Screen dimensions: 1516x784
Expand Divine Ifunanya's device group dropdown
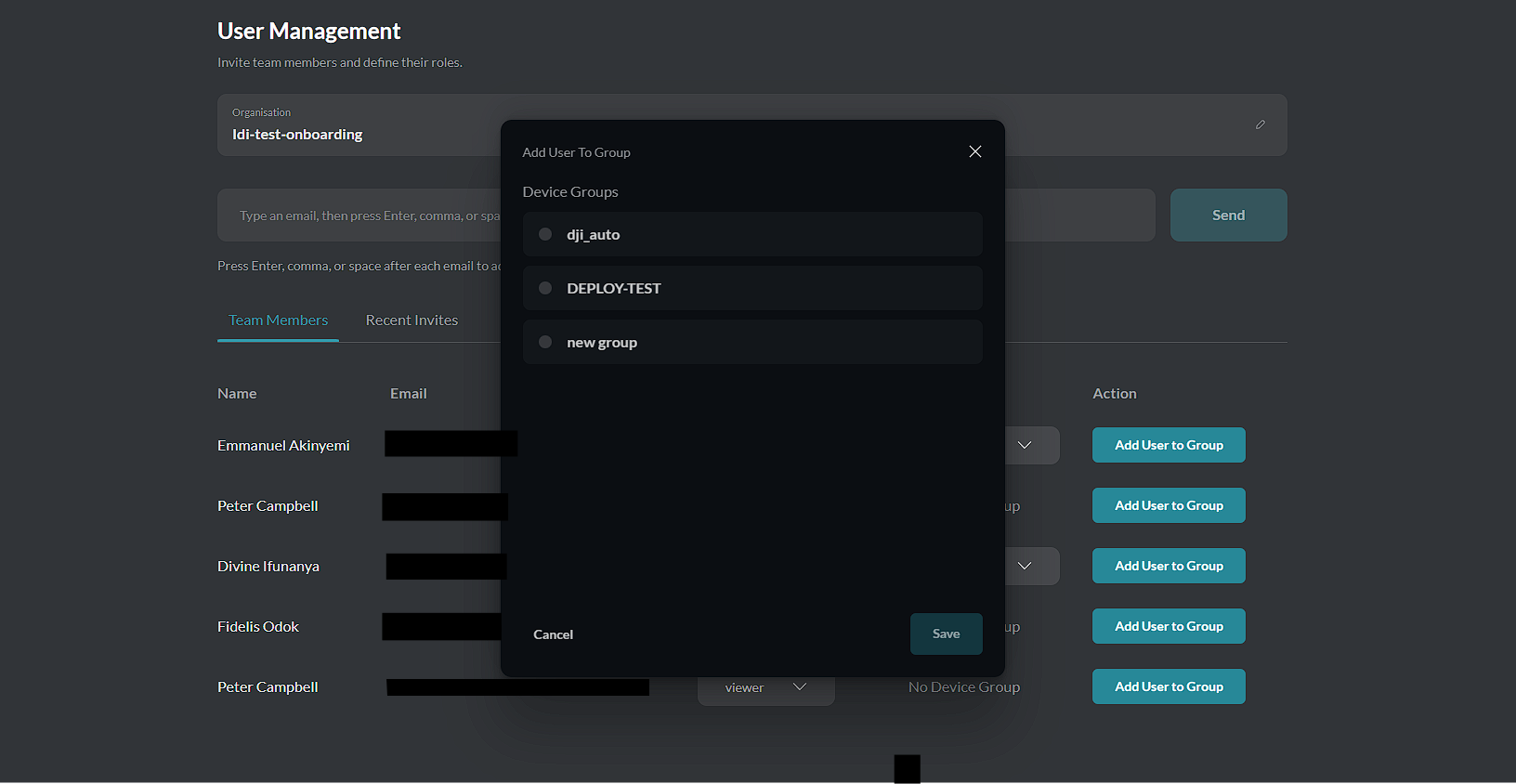click(x=1025, y=566)
